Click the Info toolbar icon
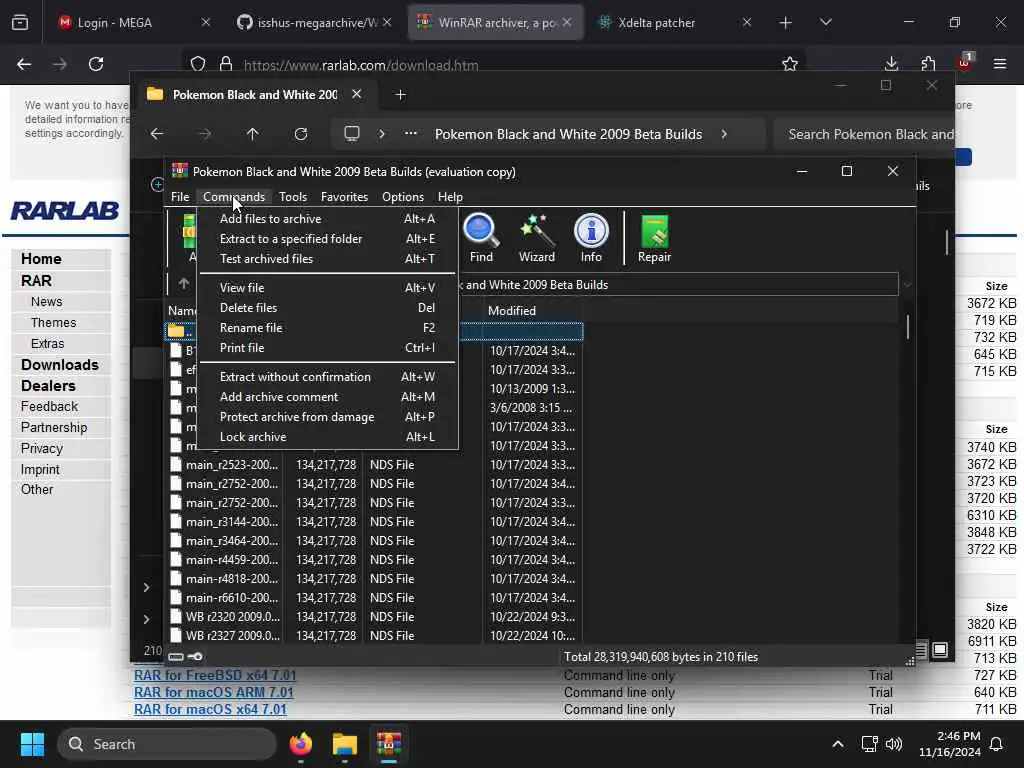 tap(591, 238)
